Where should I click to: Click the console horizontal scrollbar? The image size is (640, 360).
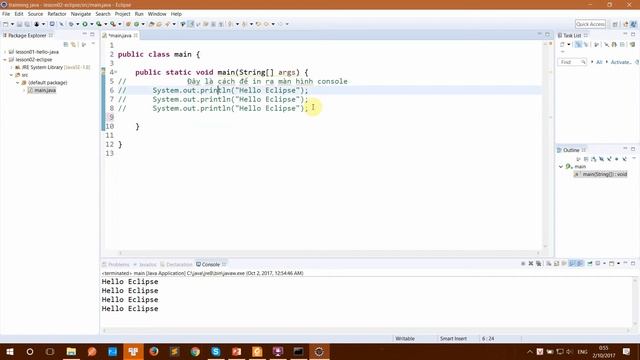tap(366, 331)
